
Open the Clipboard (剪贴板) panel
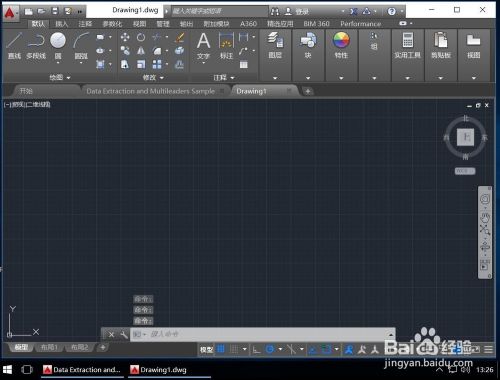[441, 46]
